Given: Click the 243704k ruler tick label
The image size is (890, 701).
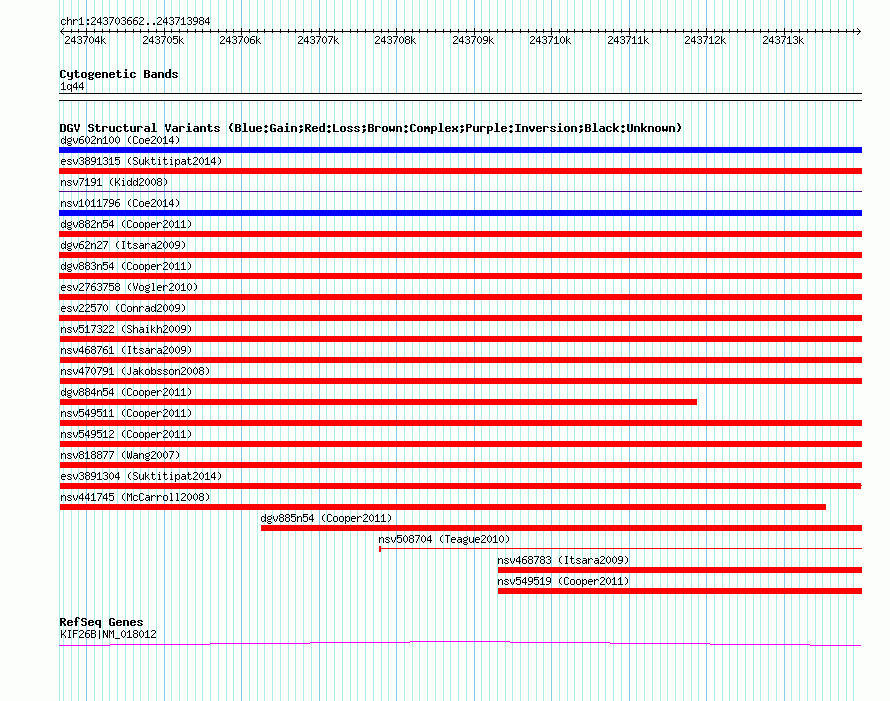Looking at the screenshot, I should (x=85, y=40).
